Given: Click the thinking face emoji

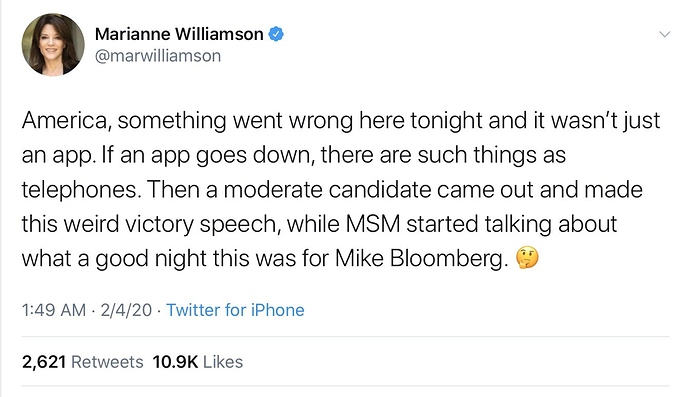Looking at the screenshot, I should (527, 258).
